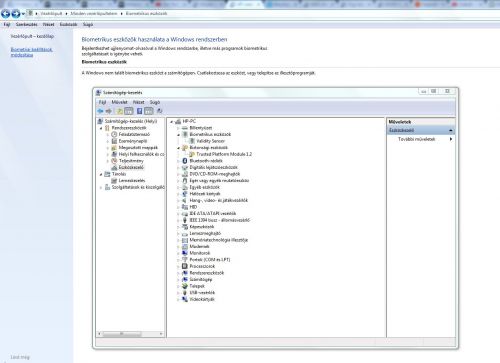
Task: Click the blue Help toolbar icon
Action: 139,111
